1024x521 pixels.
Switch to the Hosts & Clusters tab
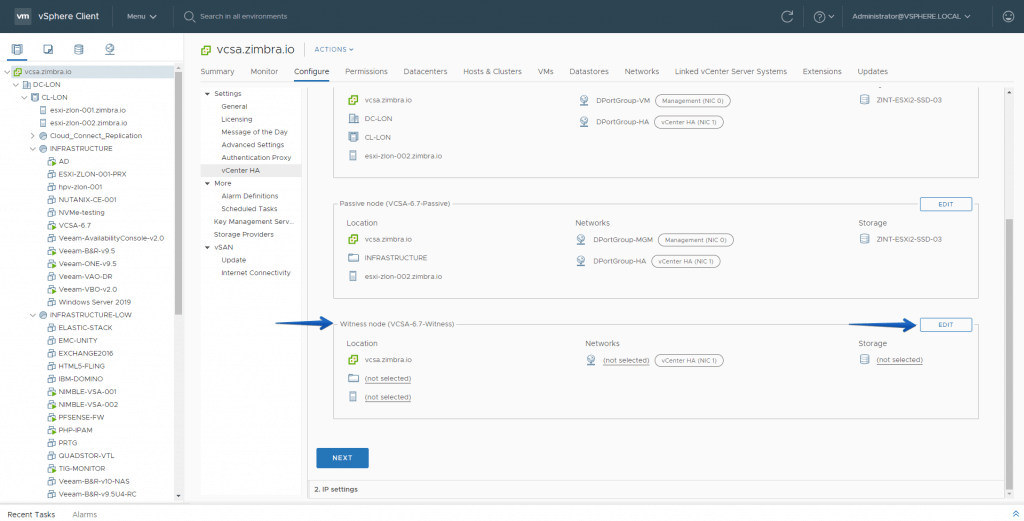pyautogui.click(x=492, y=71)
